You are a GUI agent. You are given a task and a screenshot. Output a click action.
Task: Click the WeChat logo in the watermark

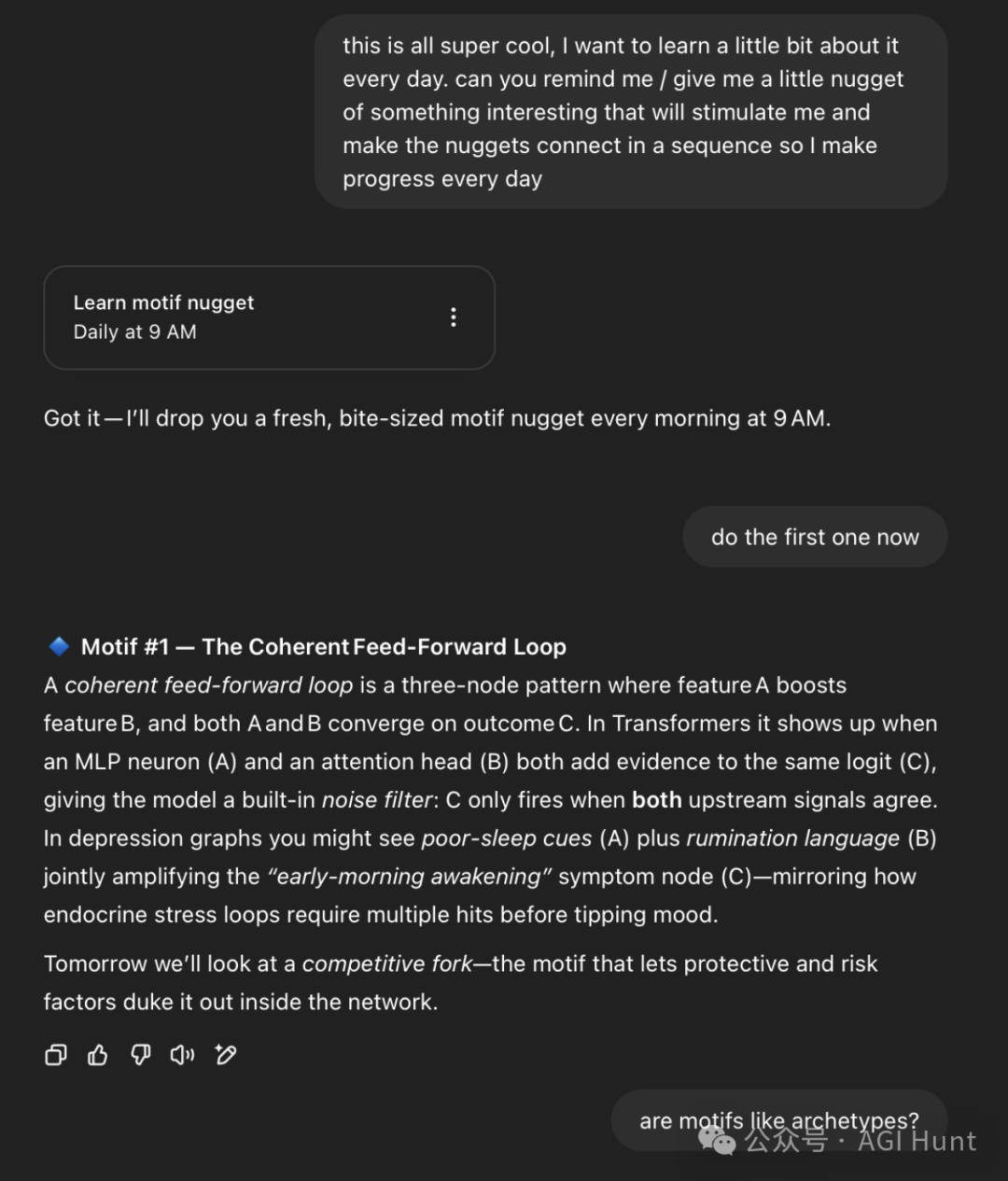[x=718, y=1140]
